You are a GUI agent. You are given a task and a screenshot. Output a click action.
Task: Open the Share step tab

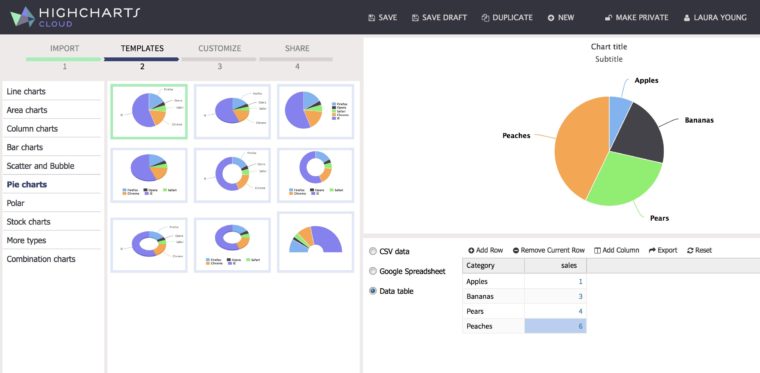[x=297, y=48]
